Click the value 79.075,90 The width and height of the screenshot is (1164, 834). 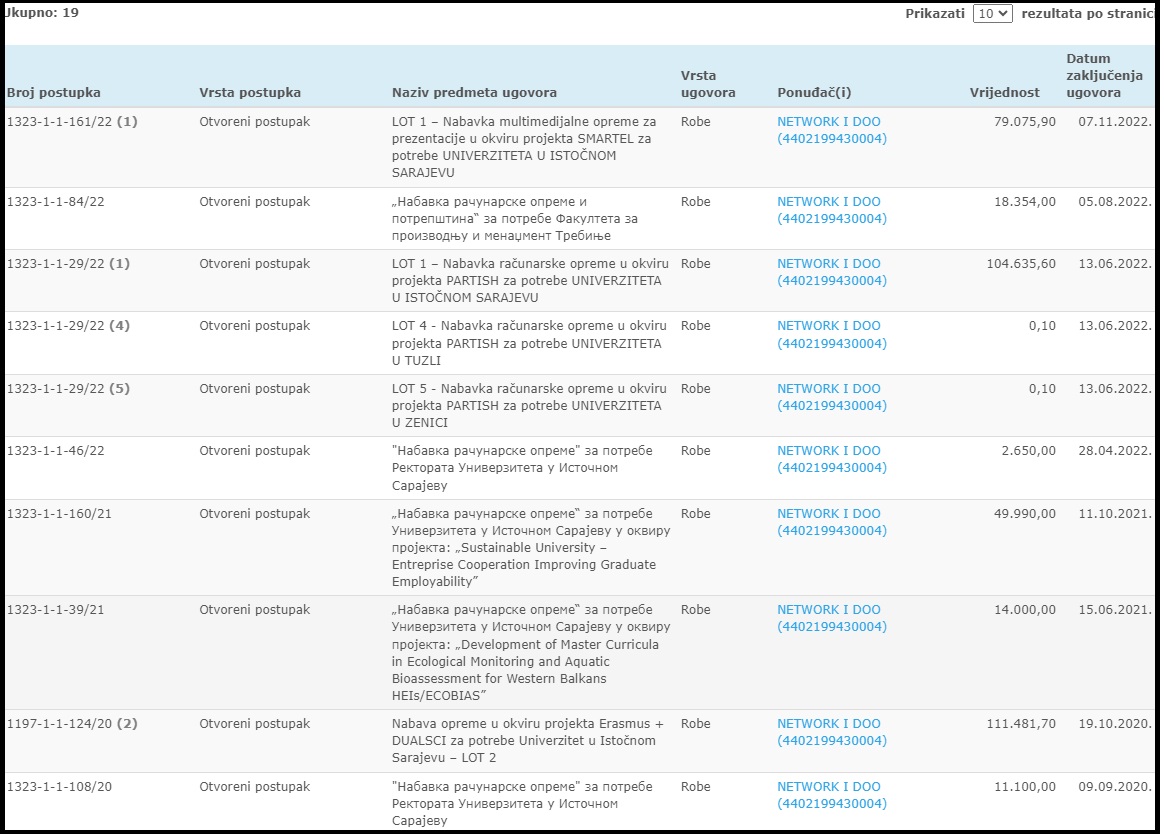coord(1024,121)
